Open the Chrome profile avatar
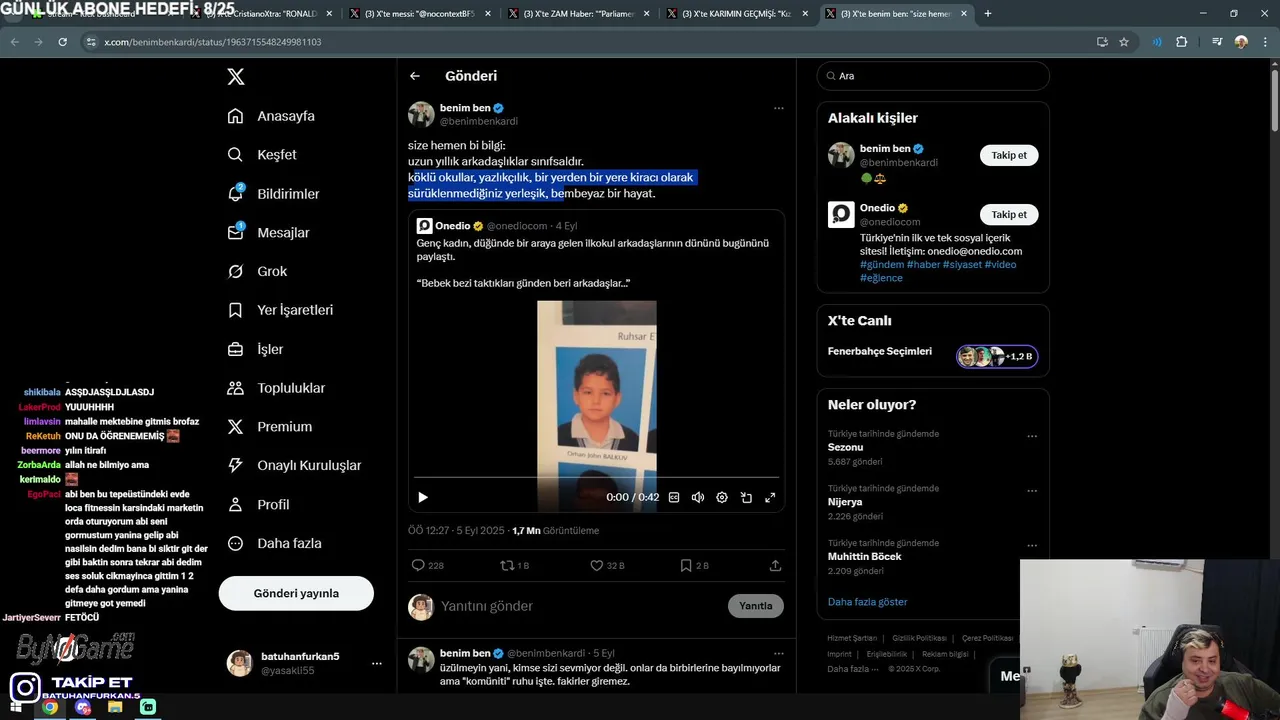 1241,42
